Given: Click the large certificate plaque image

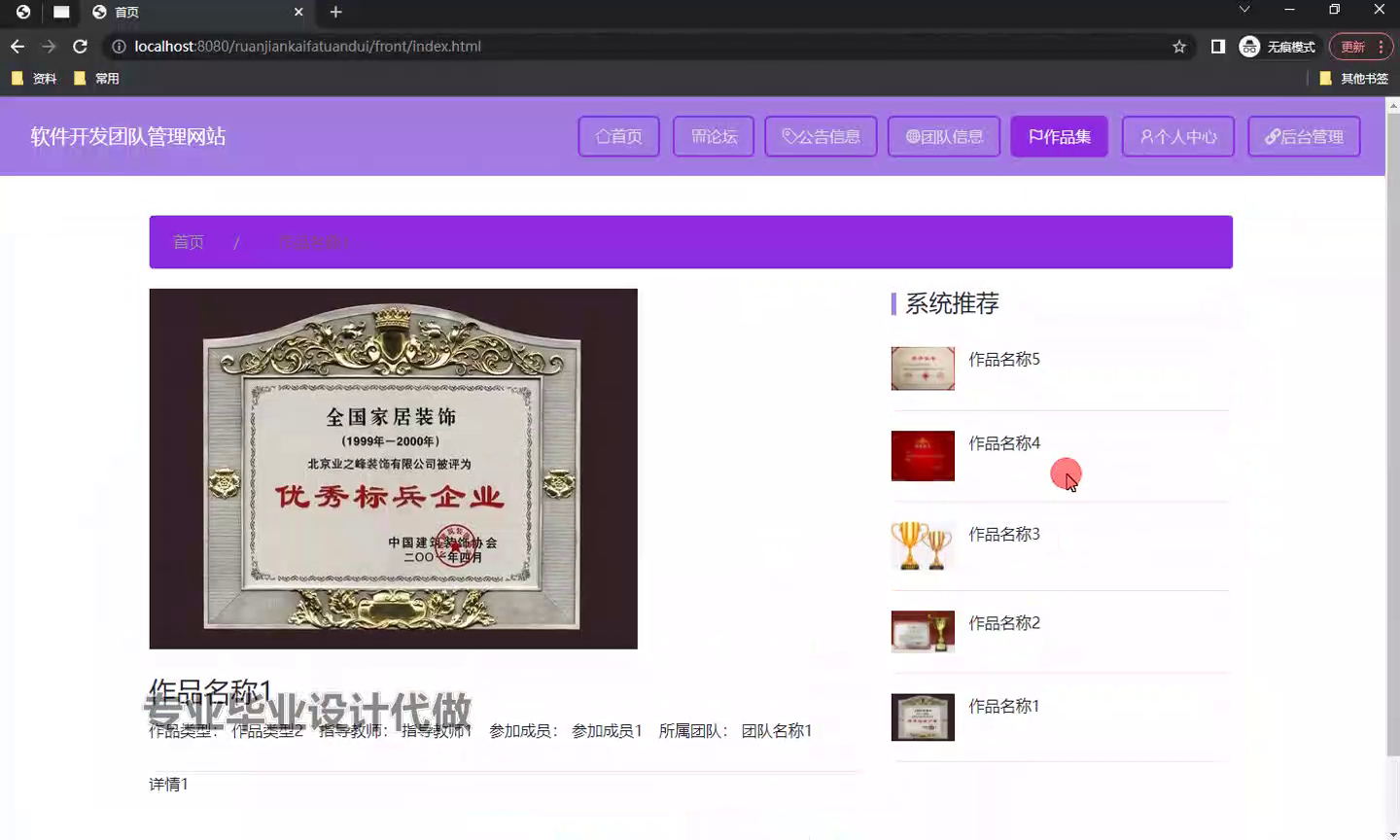Looking at the screenshot, I should pos(393,469).
